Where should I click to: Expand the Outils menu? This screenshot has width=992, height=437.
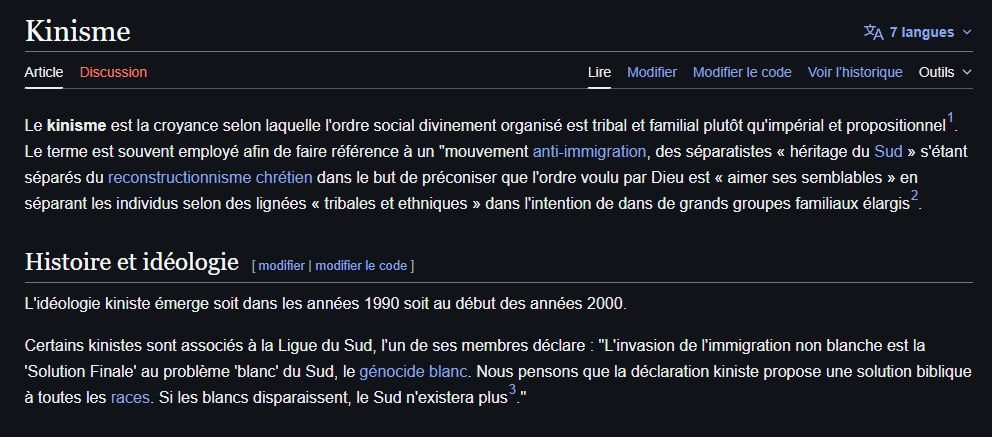(944, 72)
